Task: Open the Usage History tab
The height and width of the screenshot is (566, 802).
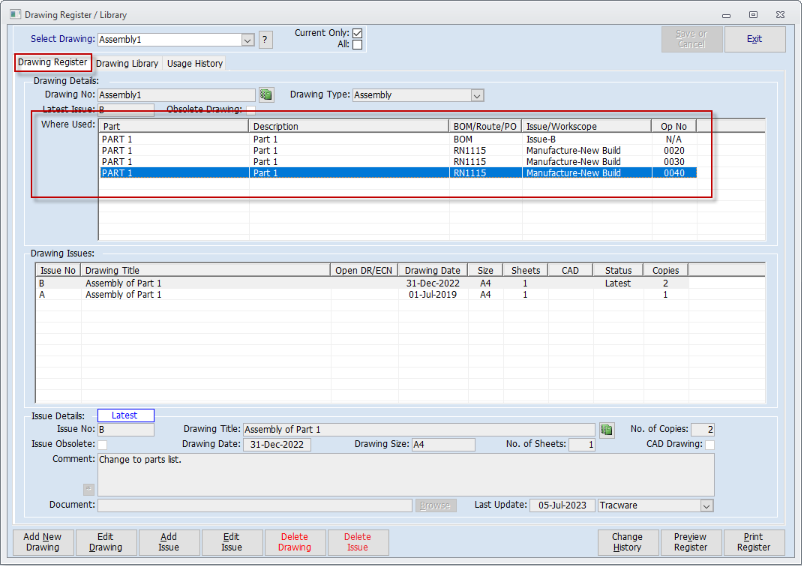Action: click(195, 63)
